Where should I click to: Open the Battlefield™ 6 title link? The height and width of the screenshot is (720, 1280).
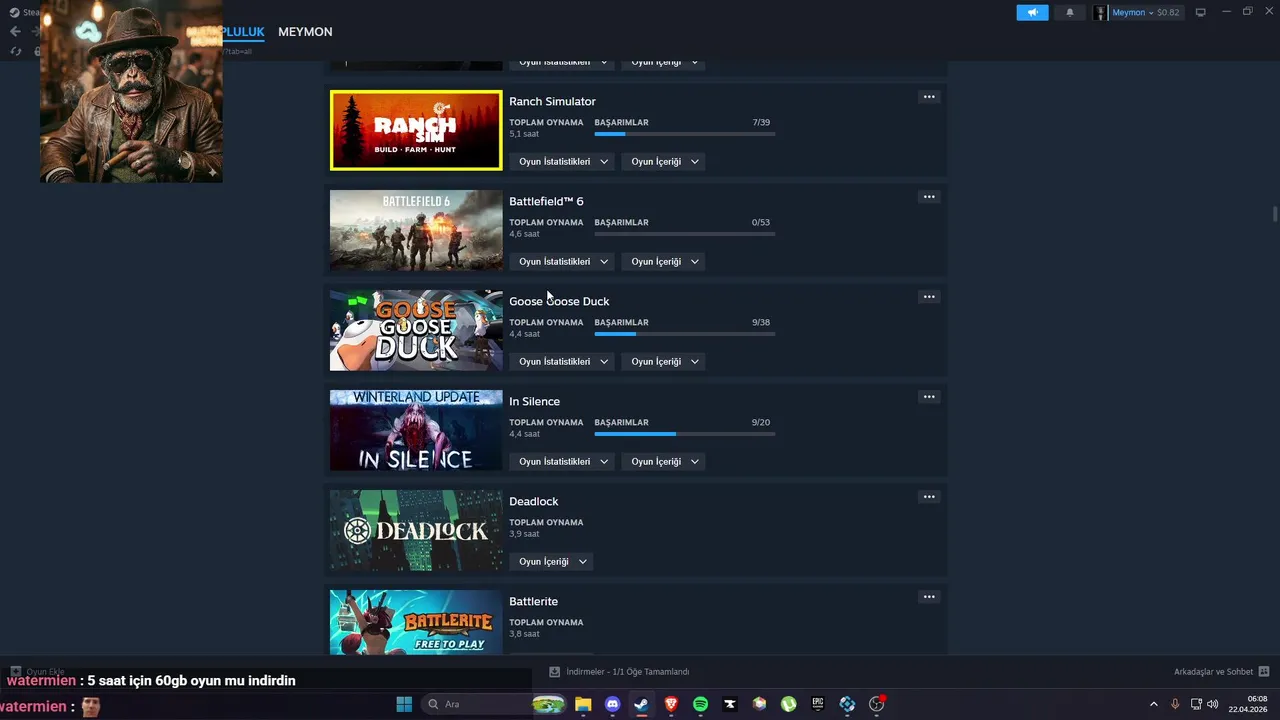(546, 201)
